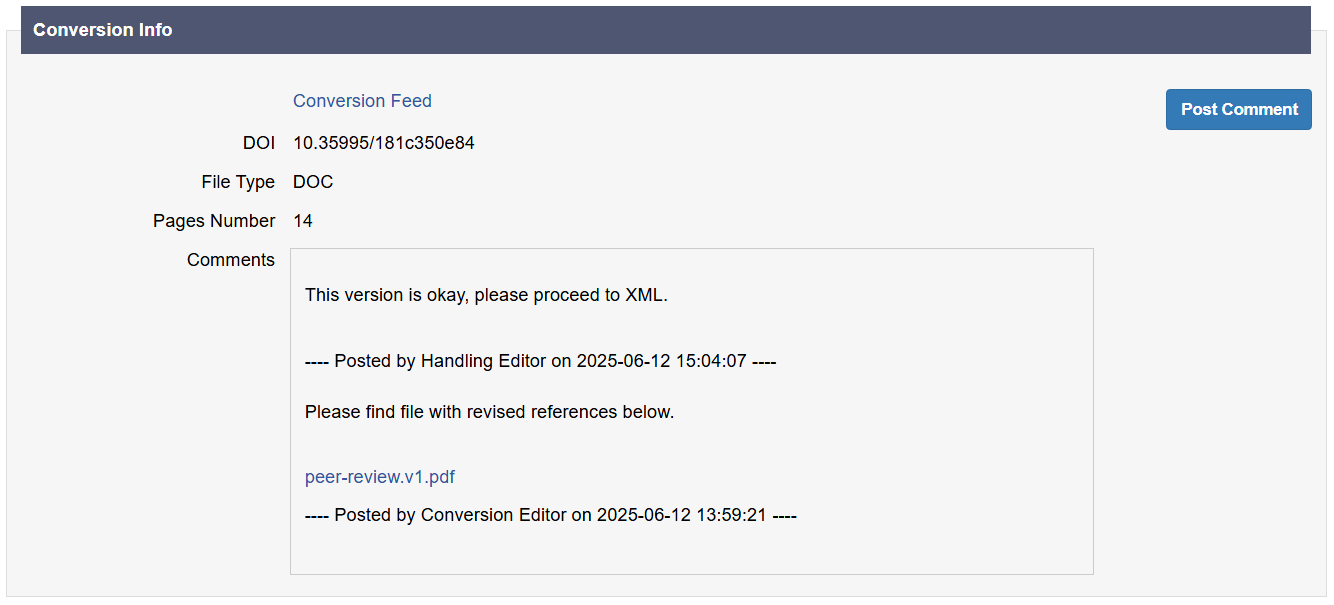Click the Conversion Info header title

click(103, 30)
